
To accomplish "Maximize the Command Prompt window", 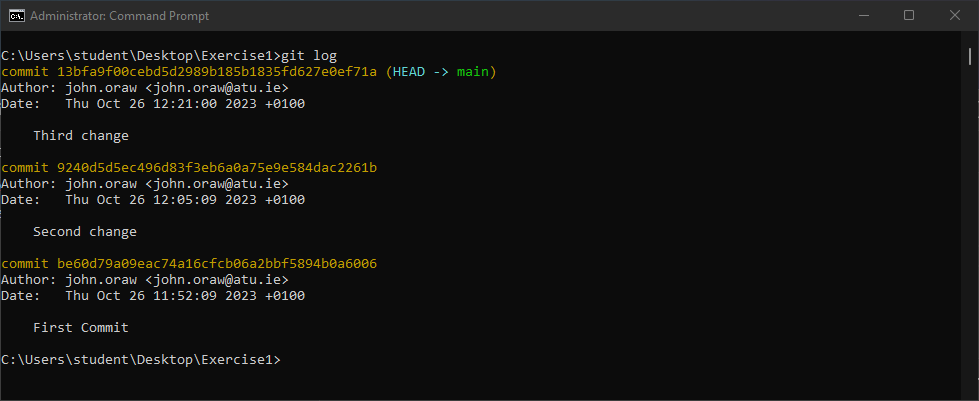I will point(909,15).
